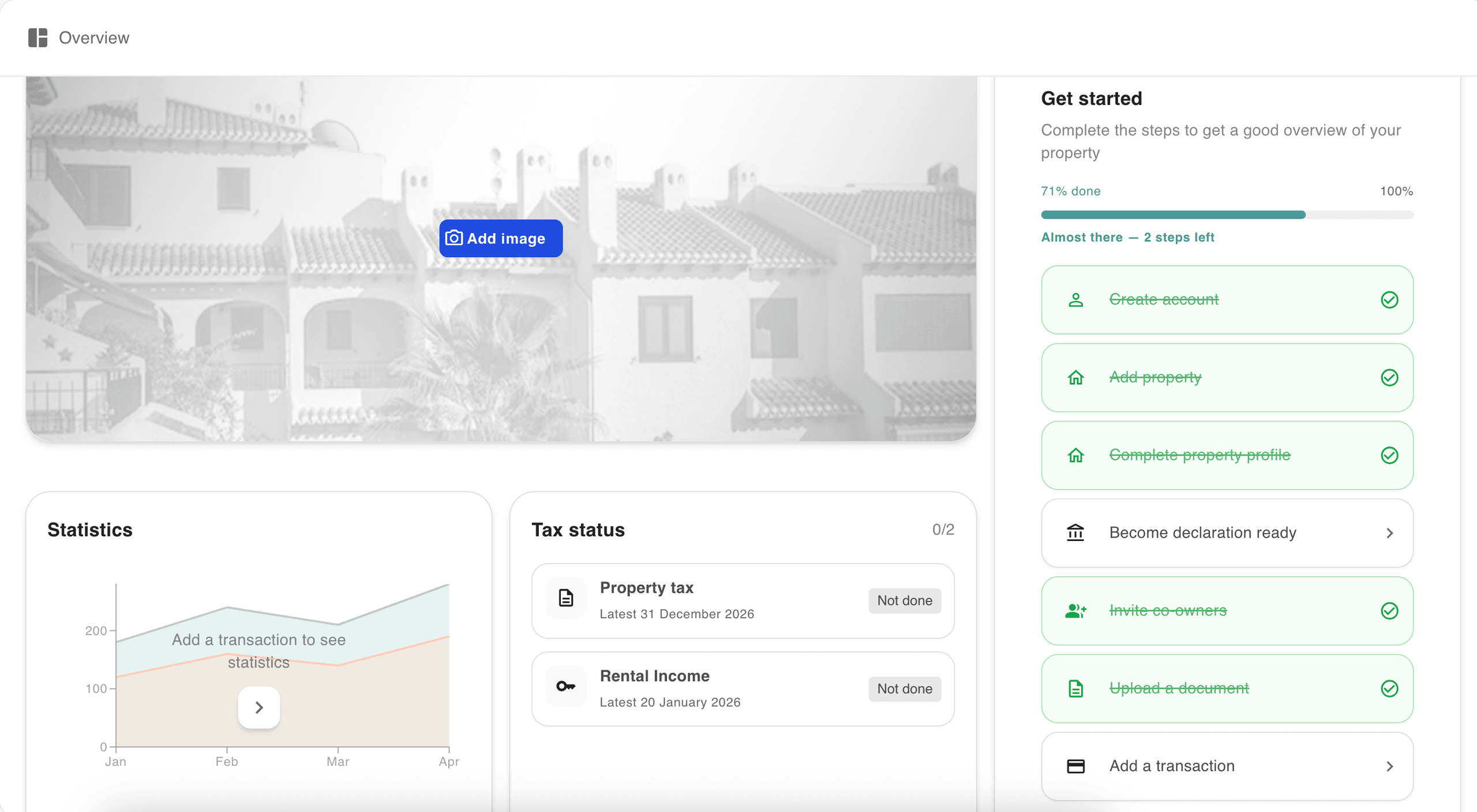Toggle the Complete property profile checkmark

pyautogui.click(x=1389, y=455)
